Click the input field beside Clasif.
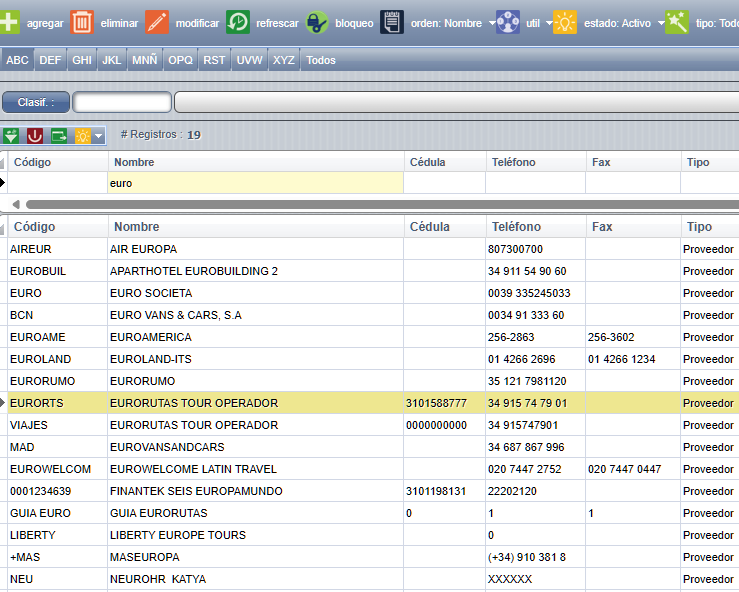Screen dimensions: 739x592 122,102
